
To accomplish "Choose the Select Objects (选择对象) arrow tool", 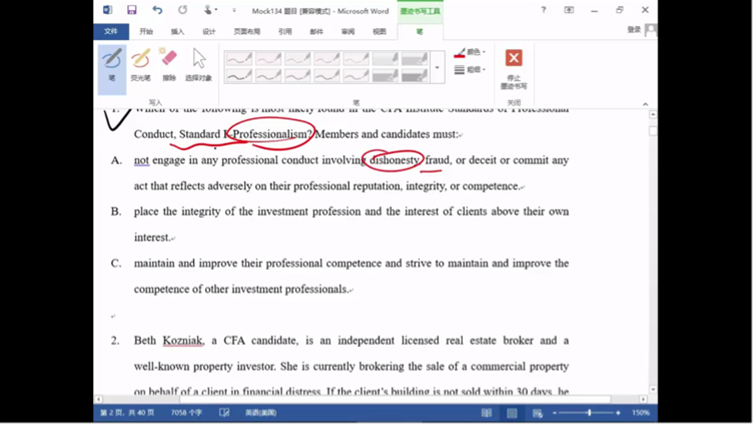I will (x=198, y=64).
